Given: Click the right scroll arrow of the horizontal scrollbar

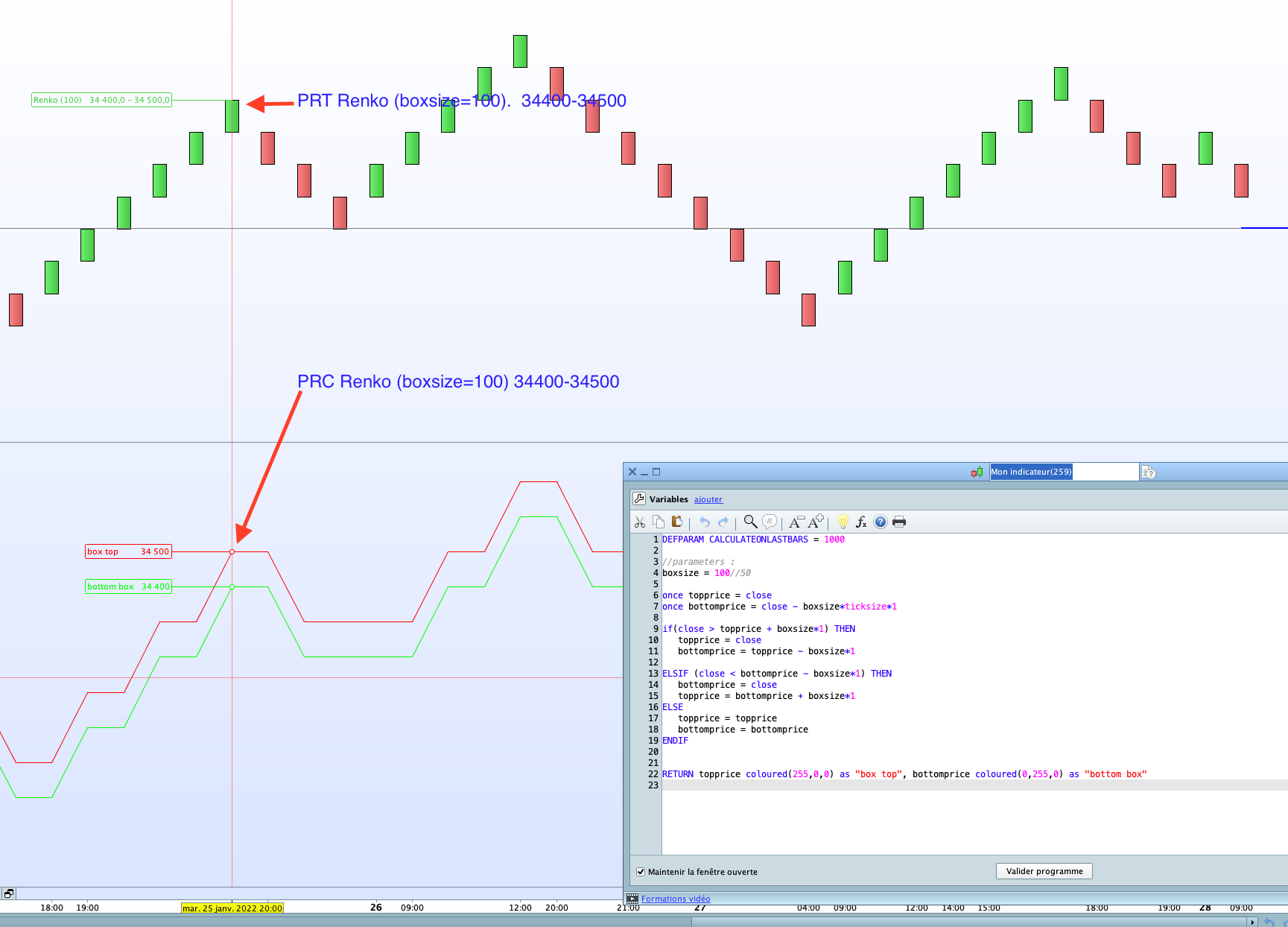Looking at the screenshot, I should click(1252, 922).
